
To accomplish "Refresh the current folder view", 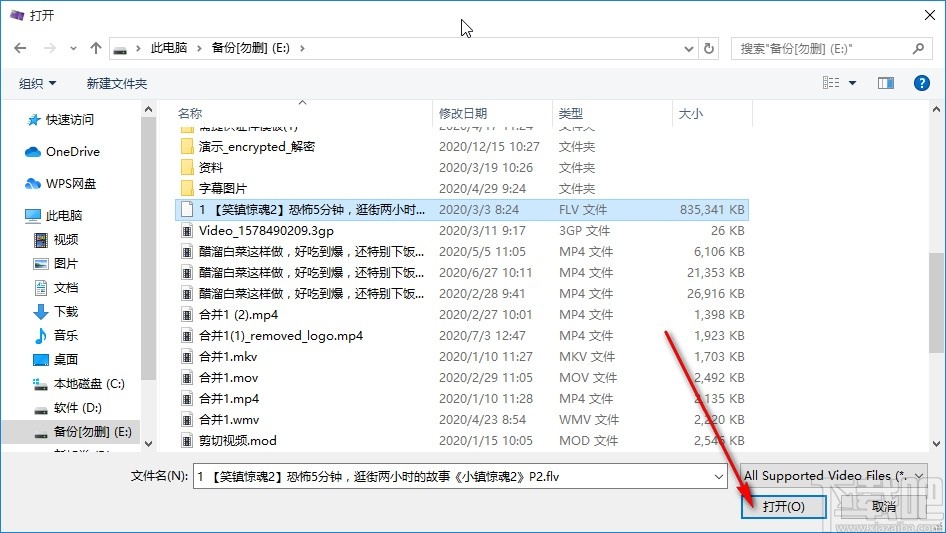I will 710,48.
